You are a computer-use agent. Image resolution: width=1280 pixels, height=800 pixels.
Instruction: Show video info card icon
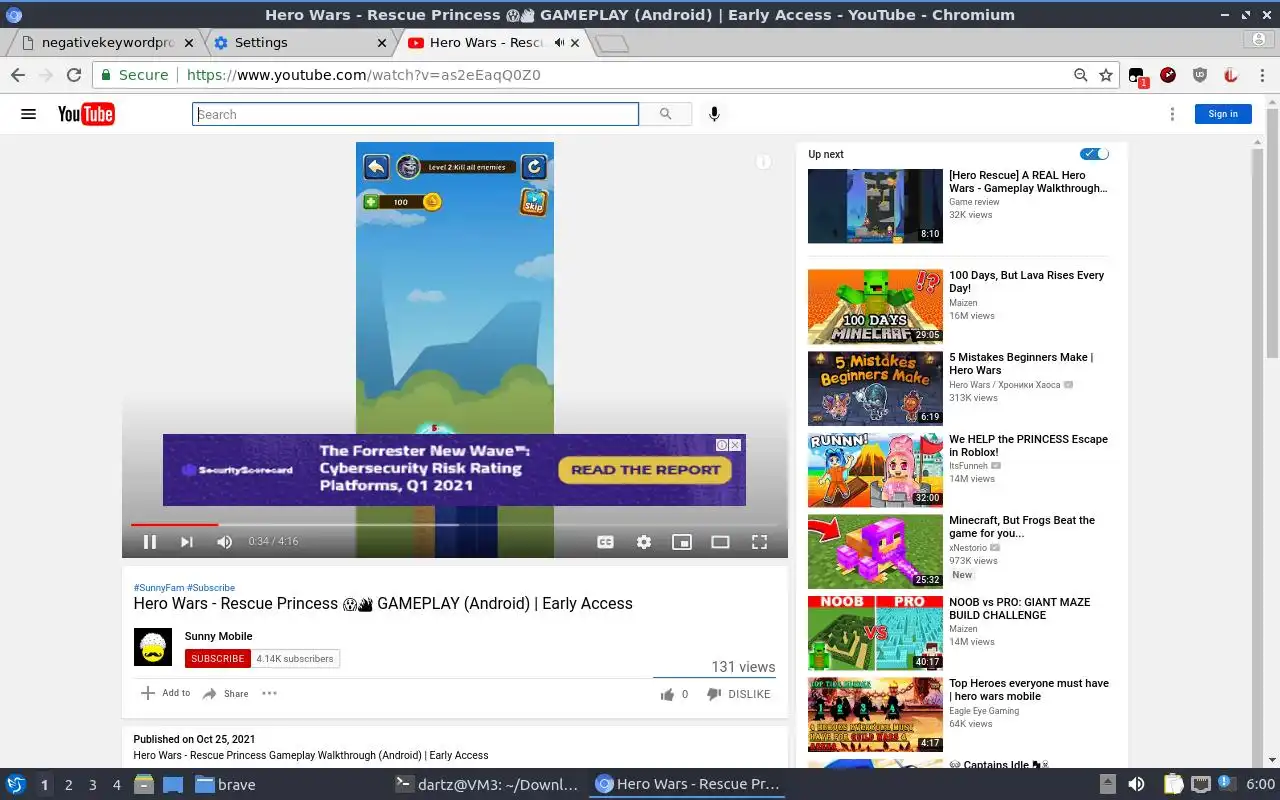[763, 162]
